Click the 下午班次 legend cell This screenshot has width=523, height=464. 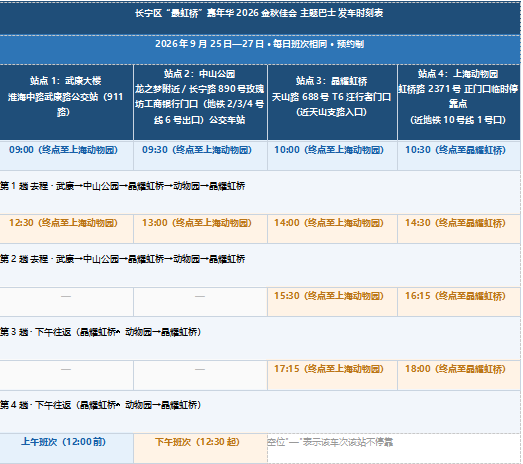click(x=200, y=448)
